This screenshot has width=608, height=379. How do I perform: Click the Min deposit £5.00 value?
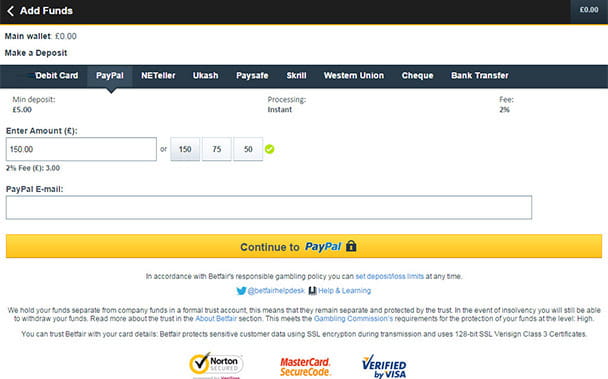point(22,109)
